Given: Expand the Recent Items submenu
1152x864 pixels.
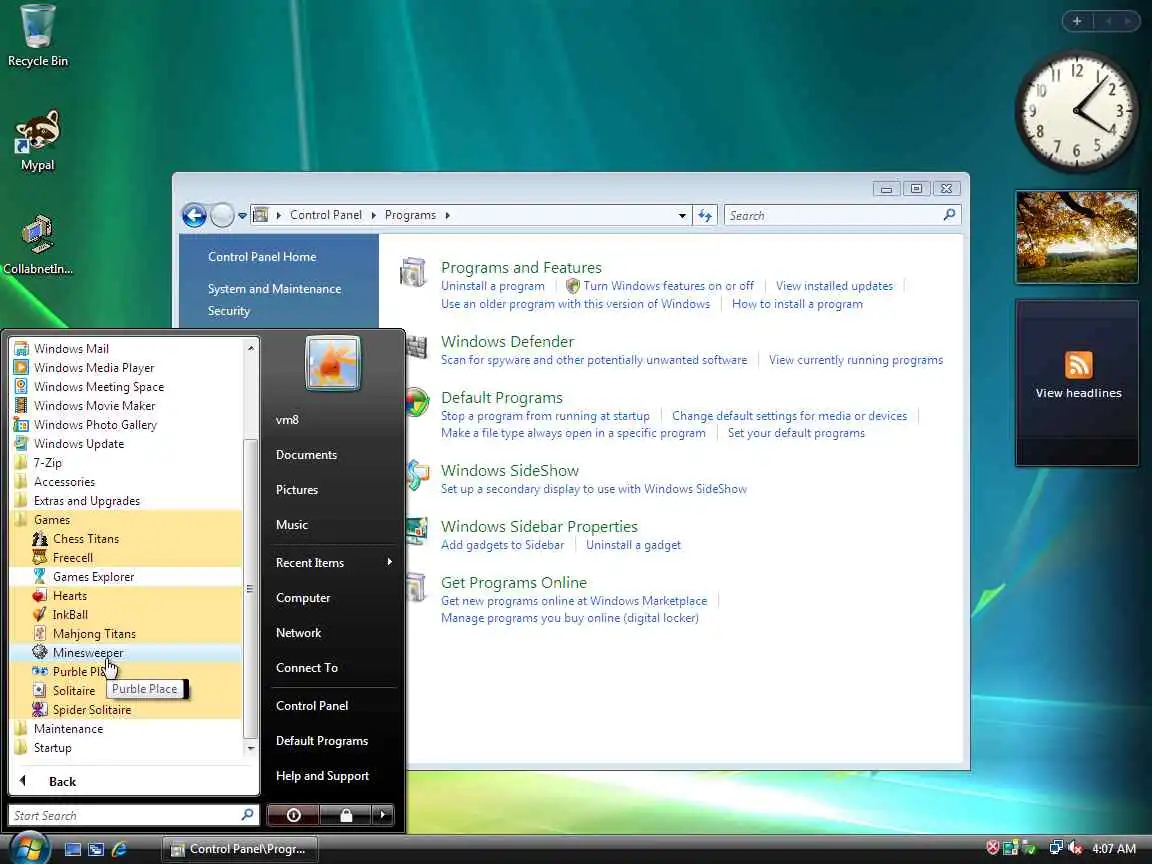Looking at the screenshot, I should [x=334, y=563].
